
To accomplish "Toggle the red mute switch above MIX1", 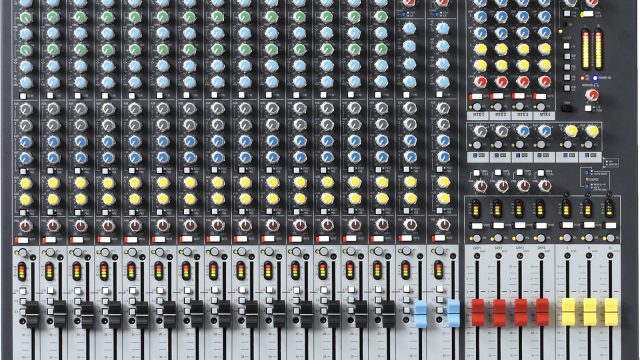I will [x=476, y=97].
